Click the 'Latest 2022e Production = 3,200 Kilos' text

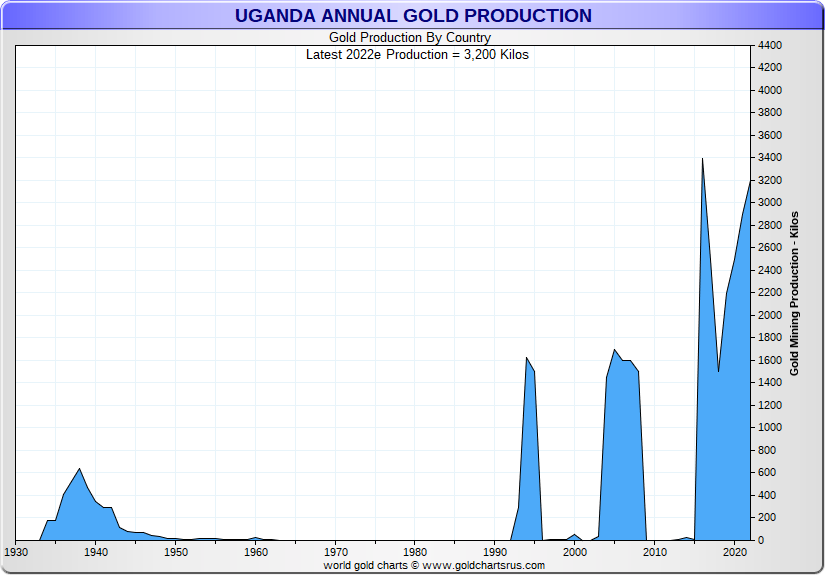(417, 55)
